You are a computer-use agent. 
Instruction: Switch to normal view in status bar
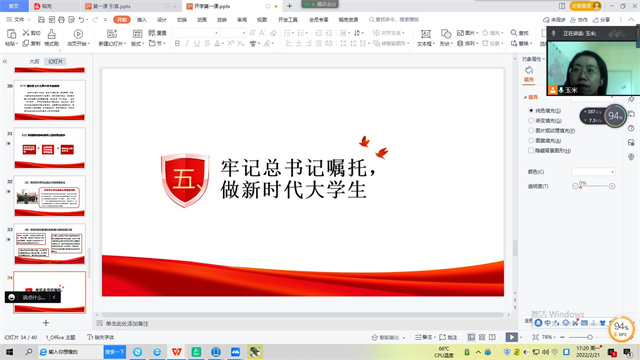pos(471,337)
